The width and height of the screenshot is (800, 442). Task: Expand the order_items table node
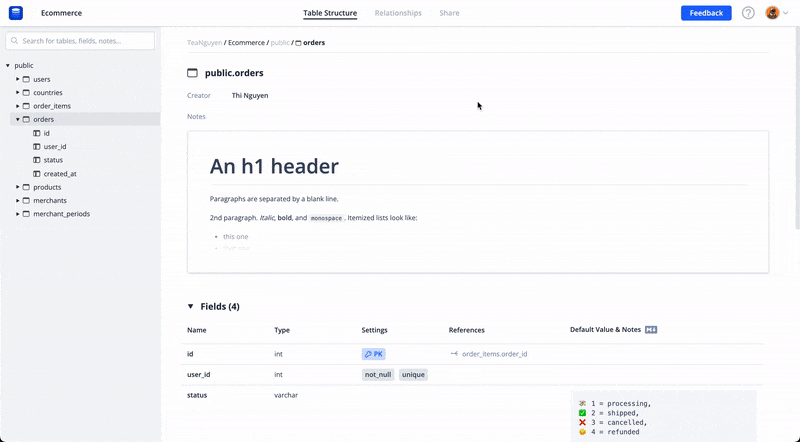(17, 106)
